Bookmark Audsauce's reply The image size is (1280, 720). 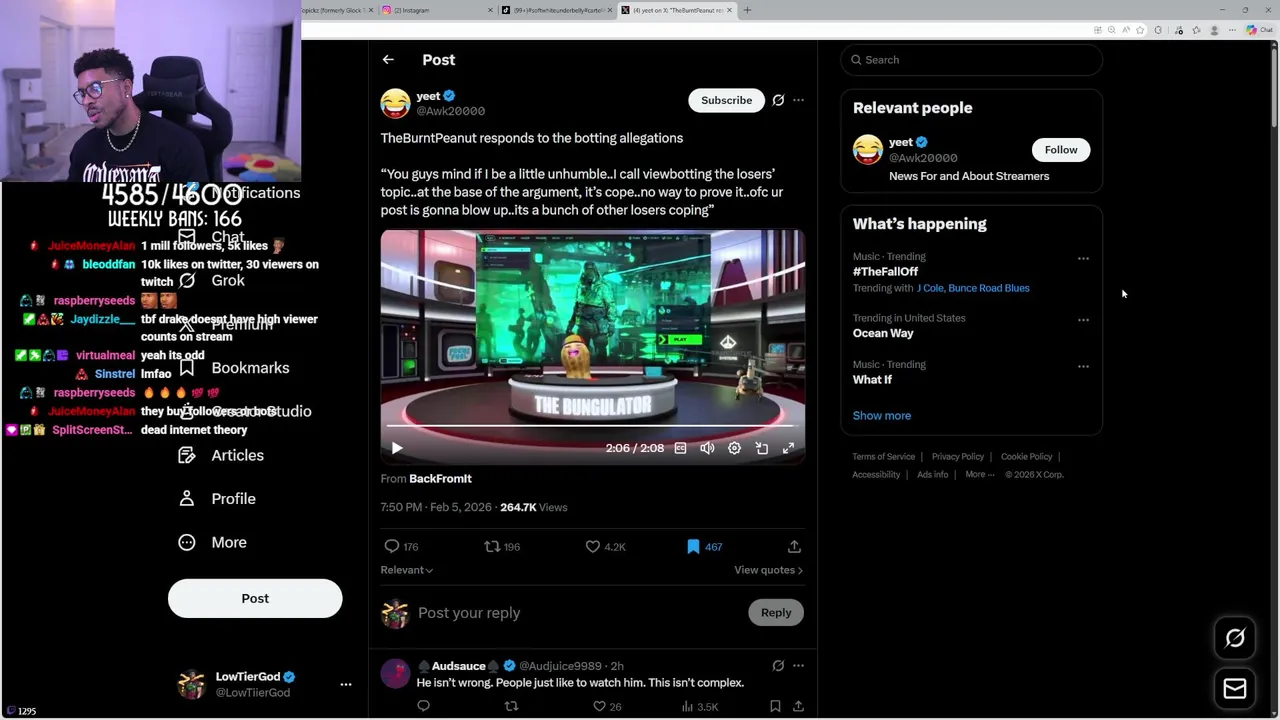[x=775, y=706]
